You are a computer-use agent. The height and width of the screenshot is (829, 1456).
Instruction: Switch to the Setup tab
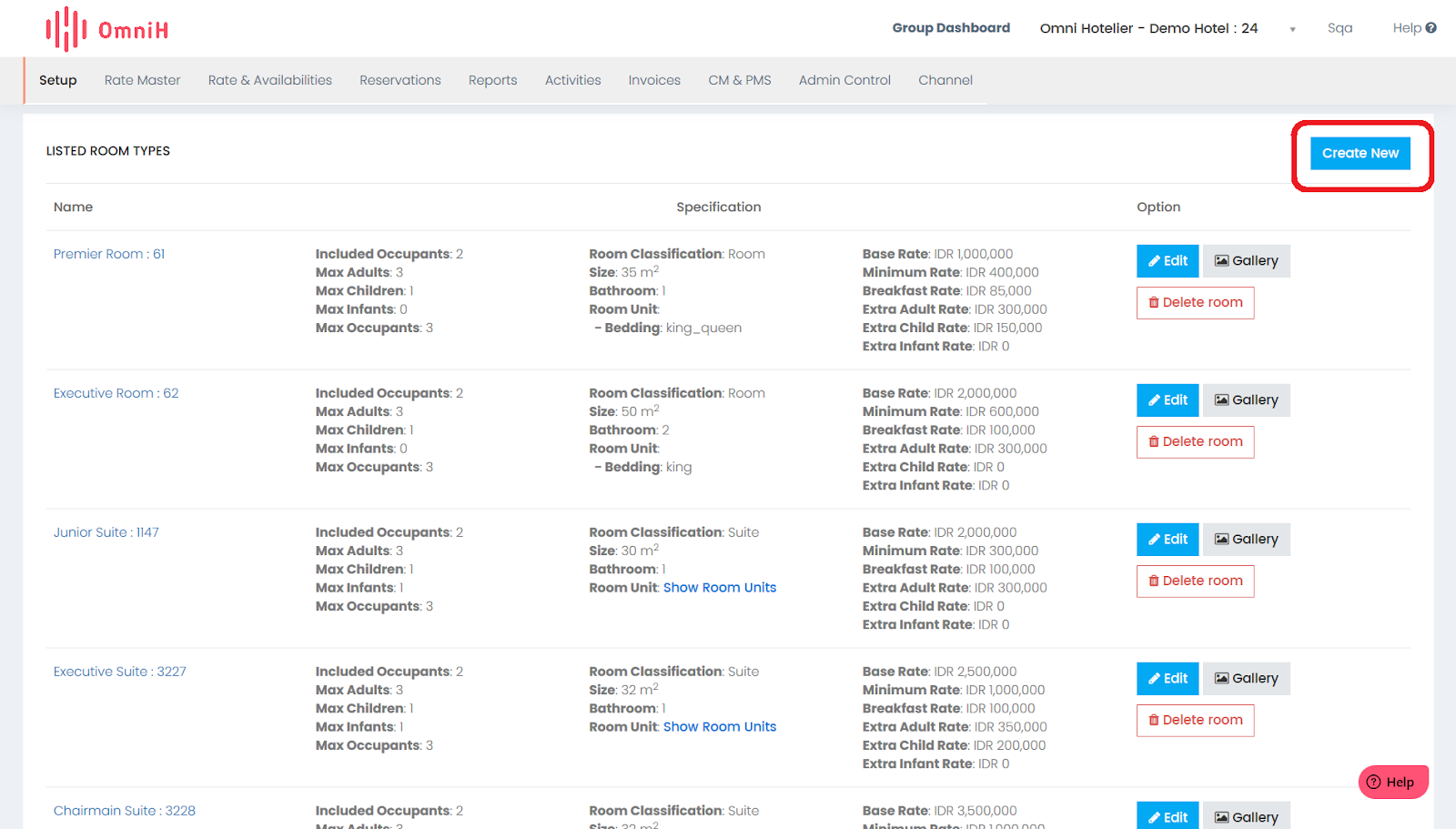tap(58, 80)
